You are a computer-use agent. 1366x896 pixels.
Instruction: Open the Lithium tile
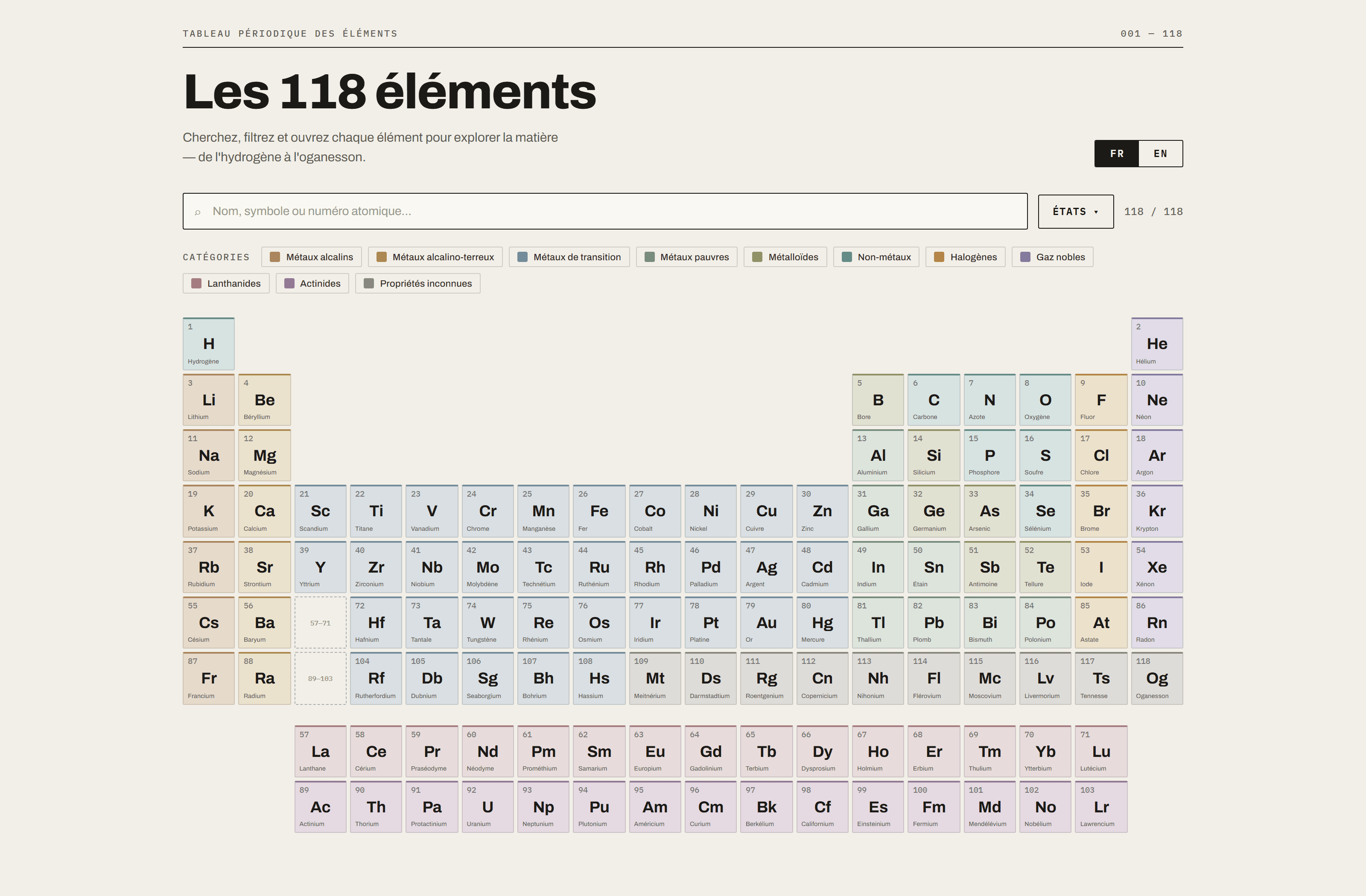coord(209,400)
